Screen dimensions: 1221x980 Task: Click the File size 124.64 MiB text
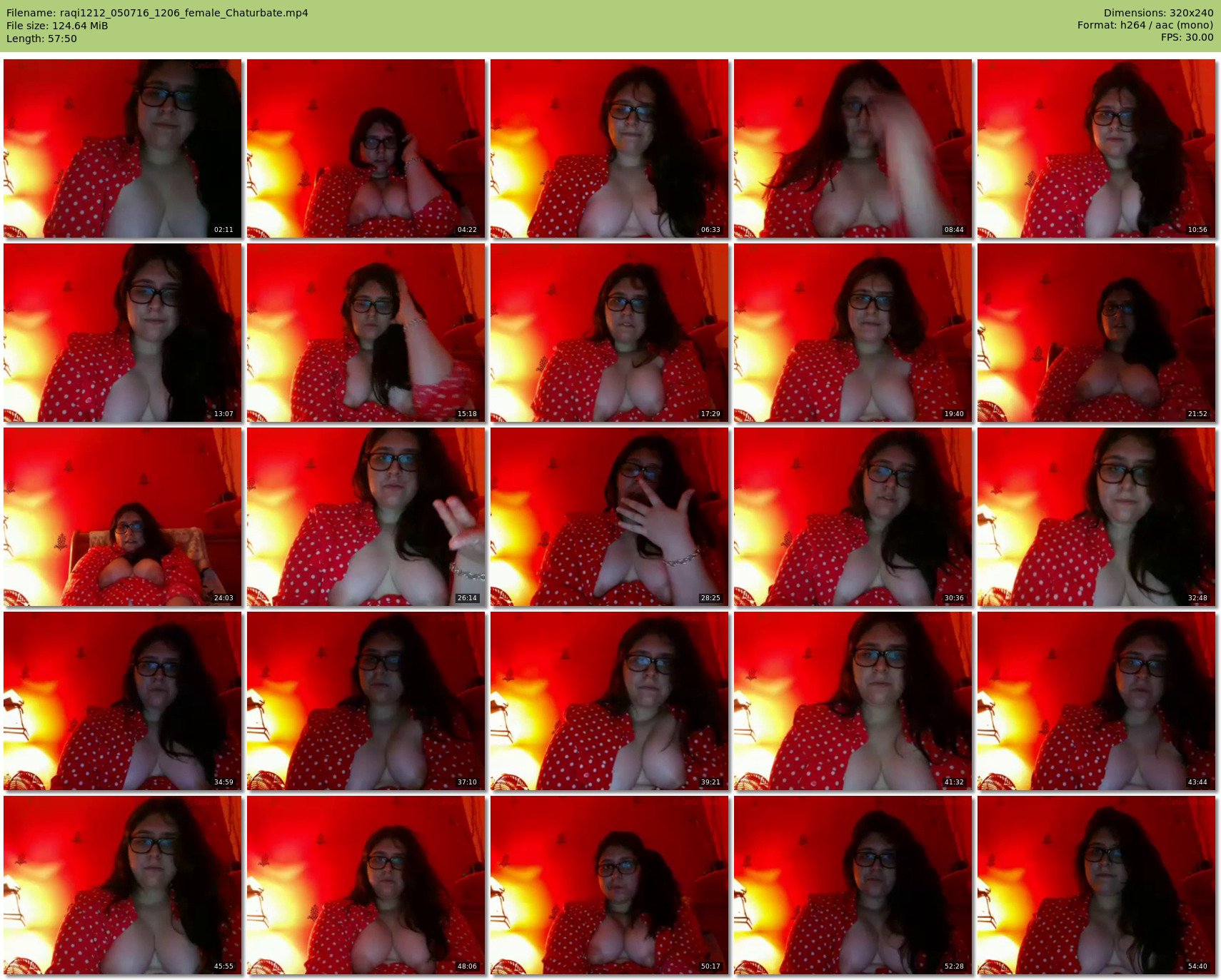tap(57, 26)
